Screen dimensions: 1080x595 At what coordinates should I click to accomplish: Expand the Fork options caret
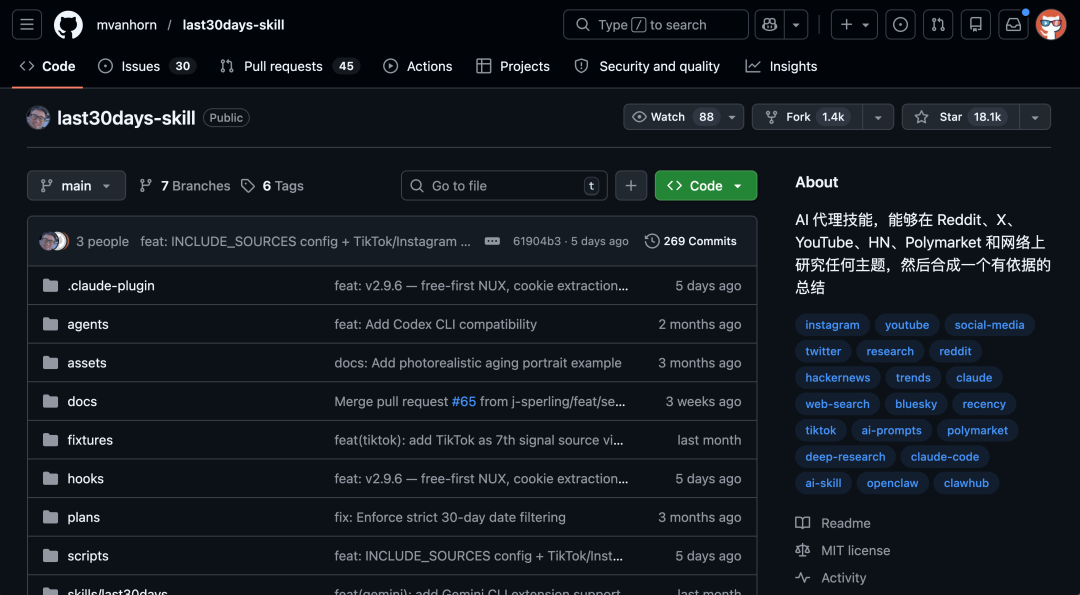[878, 116]
